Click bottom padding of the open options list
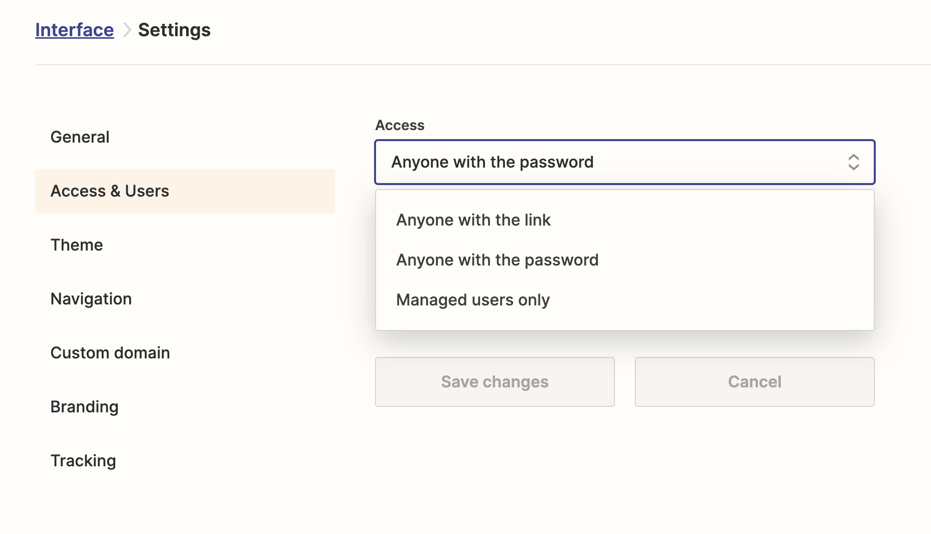 point(624,324)
